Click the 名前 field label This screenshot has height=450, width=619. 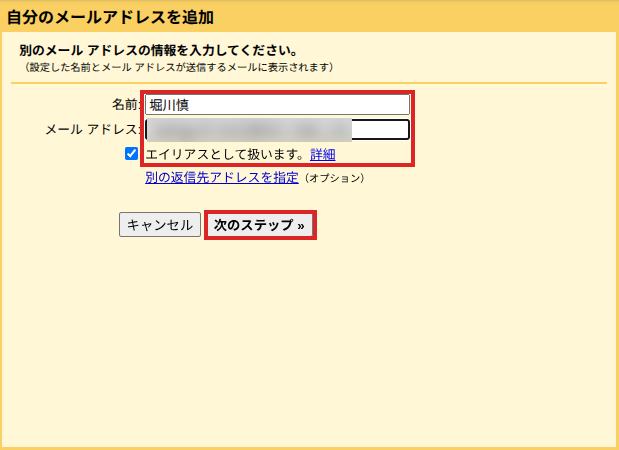click(126, 105)
